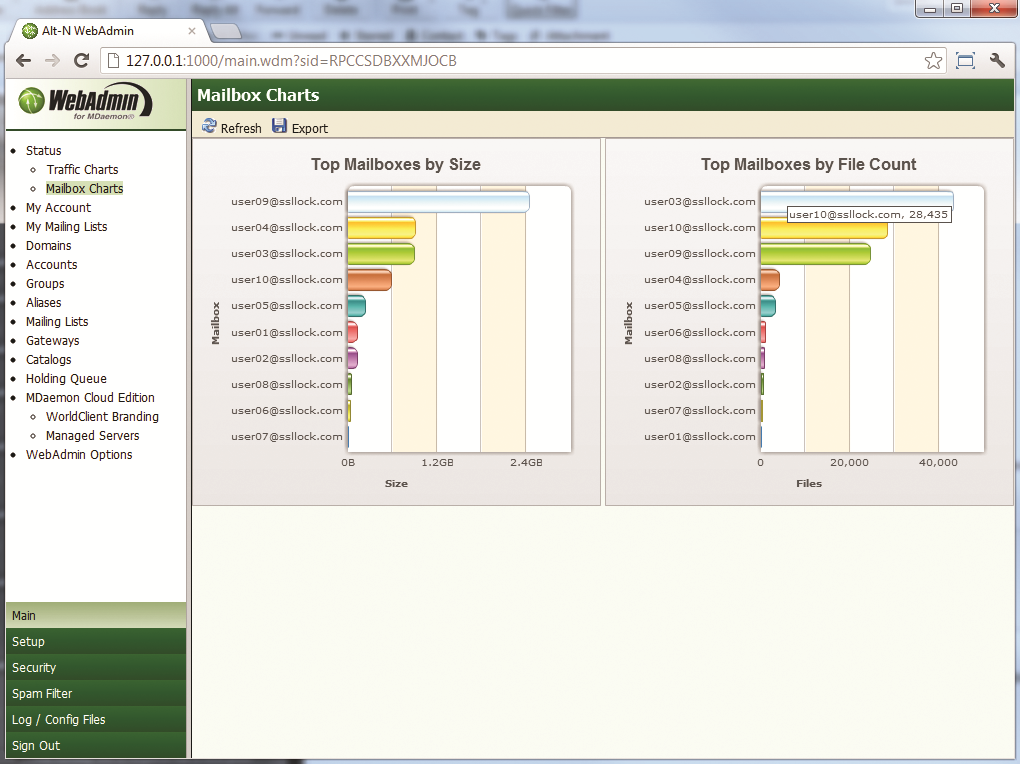Open the Holding Queue
Viewport: 1020px width, 764px height.
[66, 378]
